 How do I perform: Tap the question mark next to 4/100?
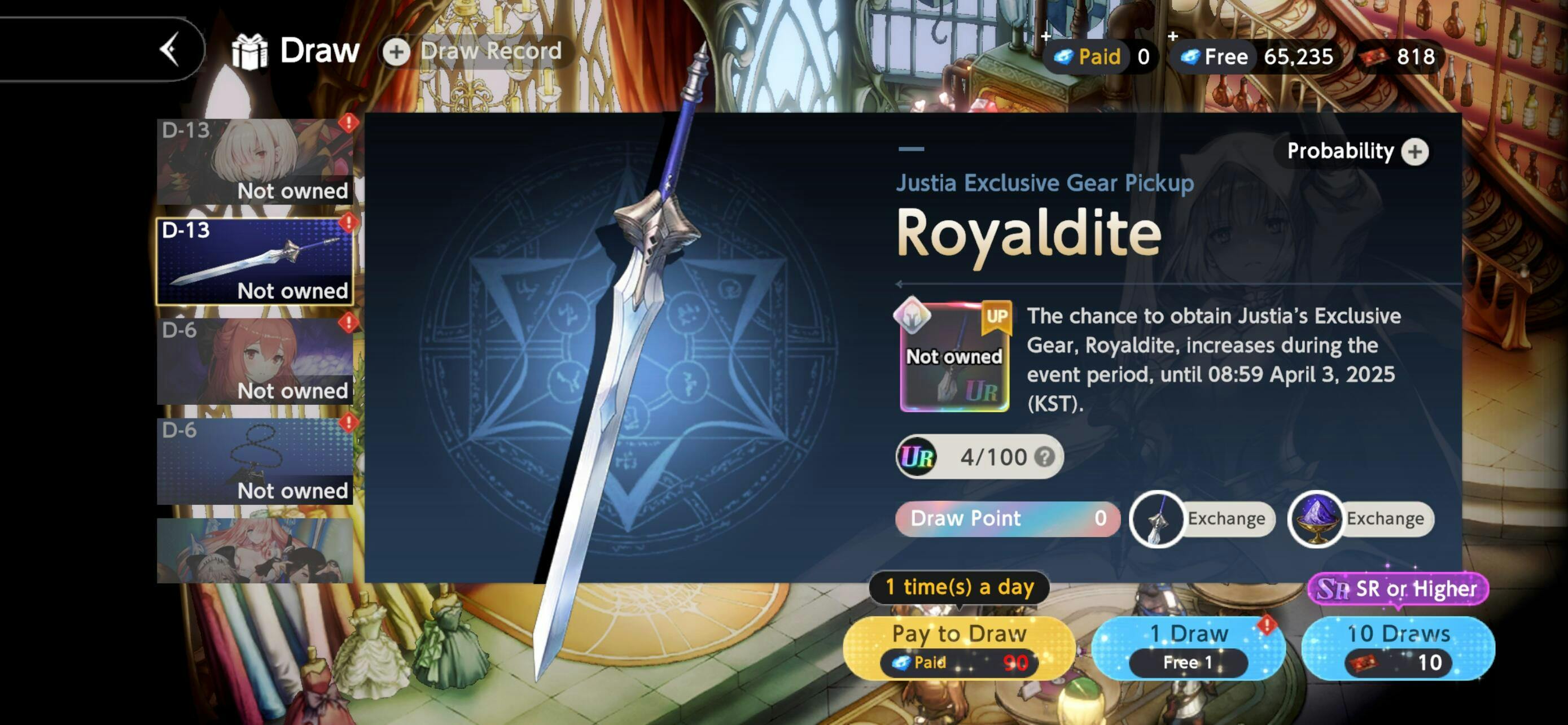click(1045, 457)
